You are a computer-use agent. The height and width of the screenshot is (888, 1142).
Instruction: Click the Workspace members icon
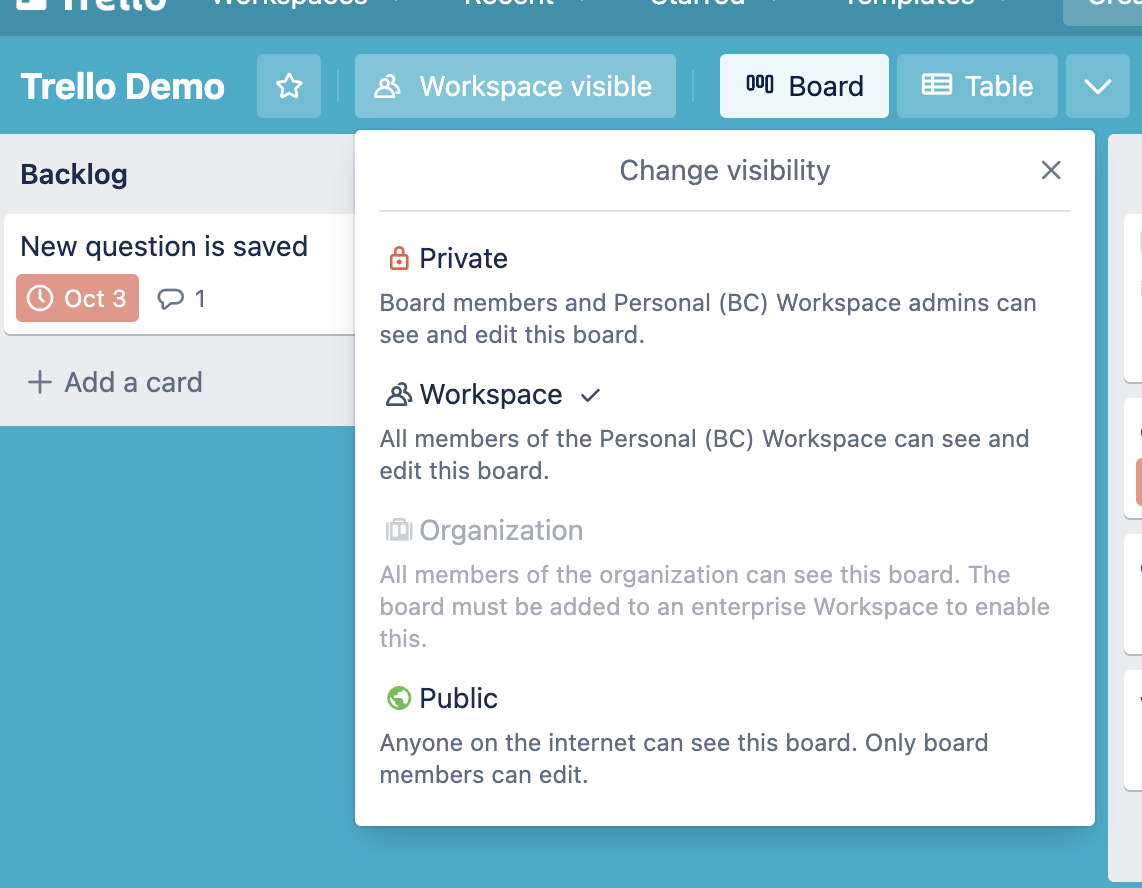pos(399,394)
